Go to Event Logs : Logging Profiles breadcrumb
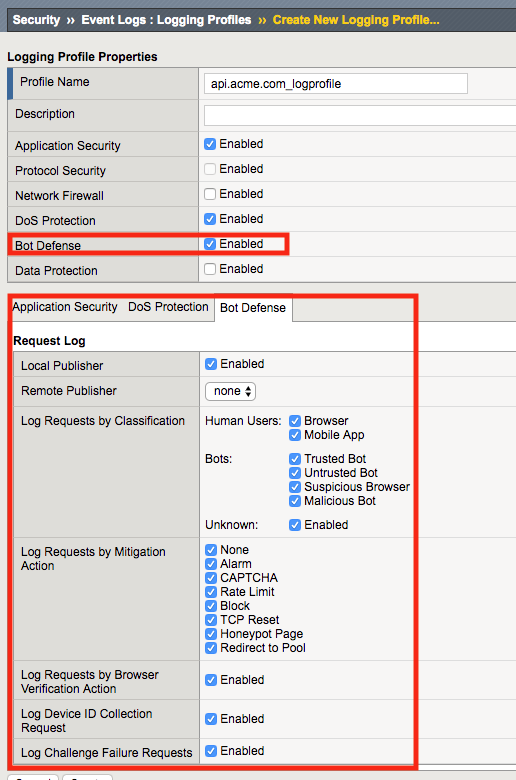 coord(166,20)
